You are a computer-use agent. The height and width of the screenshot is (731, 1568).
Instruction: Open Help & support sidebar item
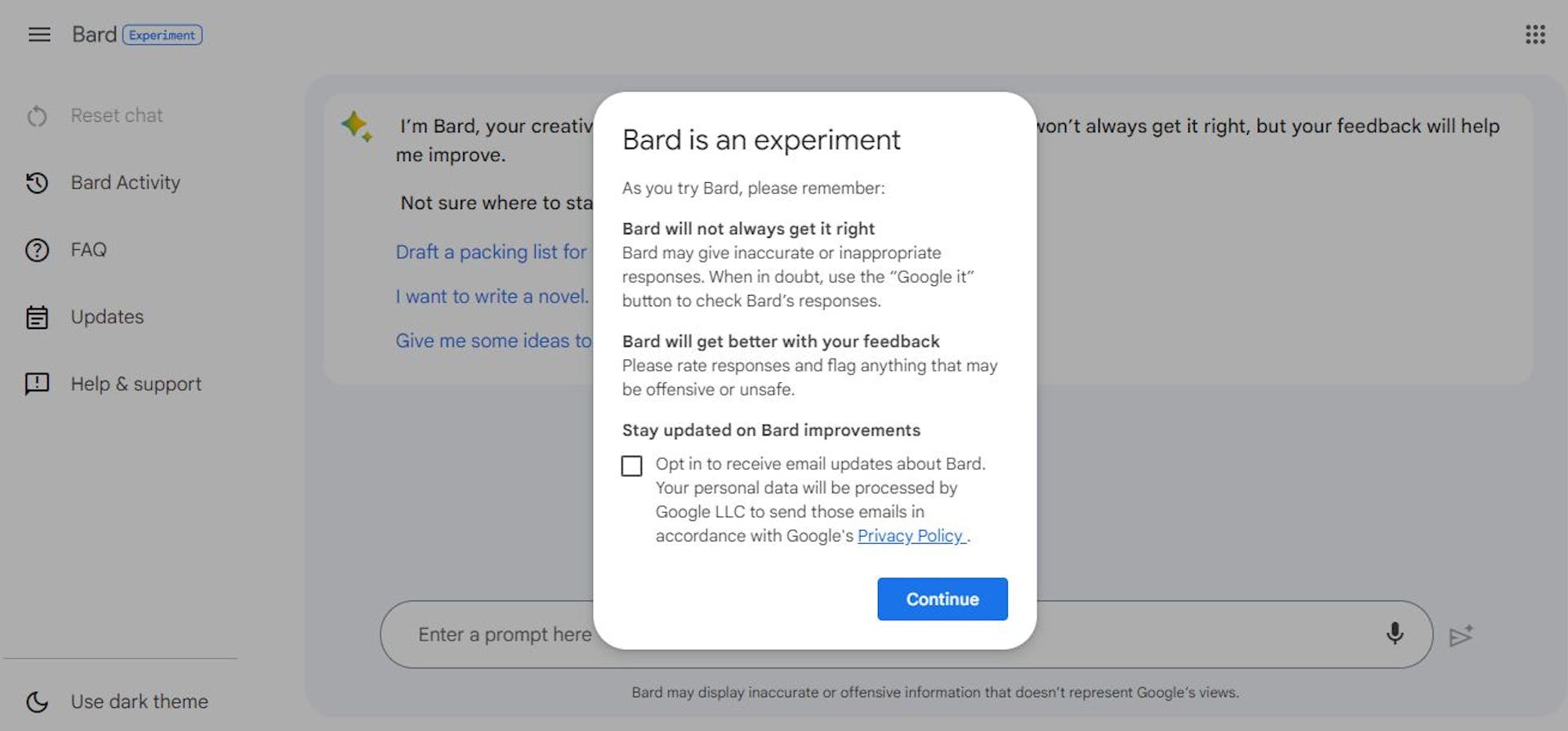(136, 384)
